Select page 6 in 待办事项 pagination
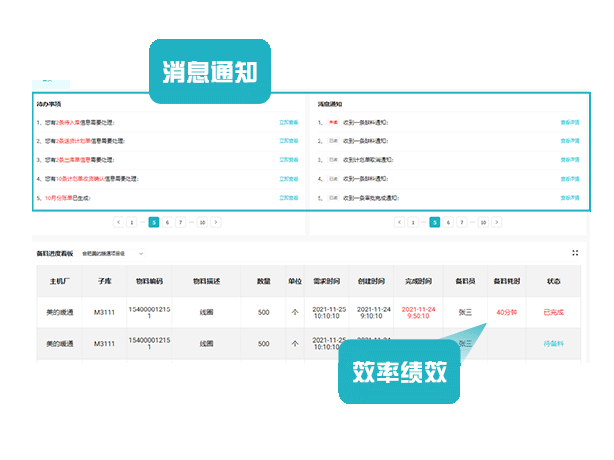614x460 pixels. (167, 222)
